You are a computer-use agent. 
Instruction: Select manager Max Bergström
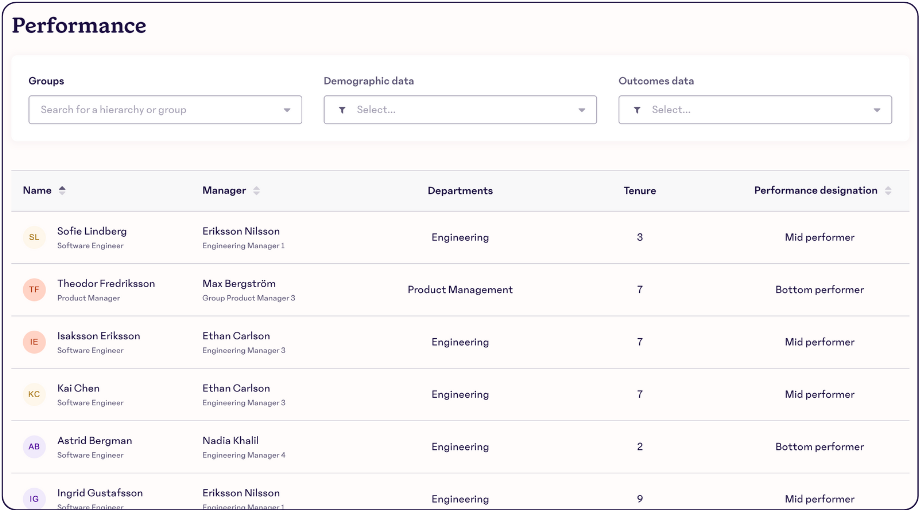[x=239, y=284]
